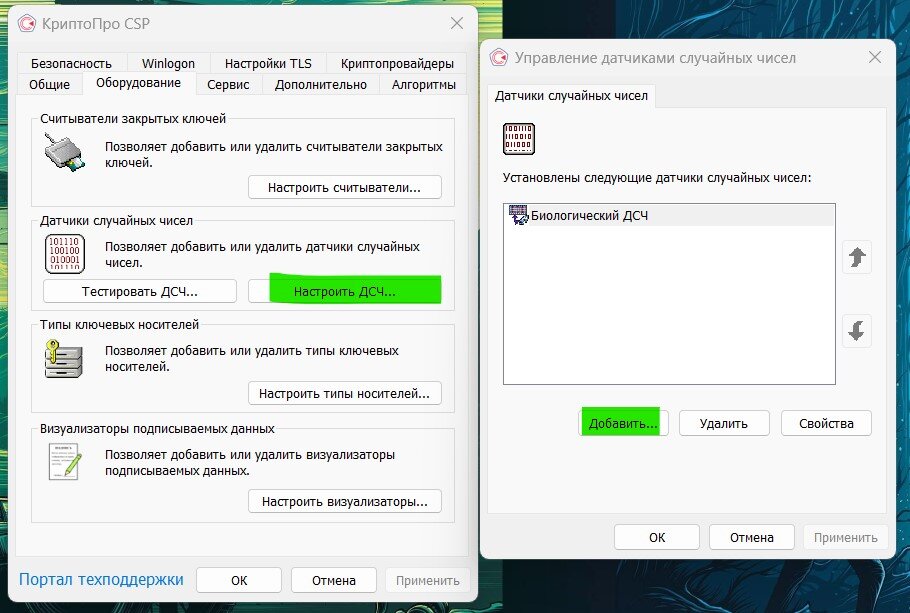Select the Биологический ДСЧ list entry
The width and height of the screenshot is (910, 613).
(669, 215)
